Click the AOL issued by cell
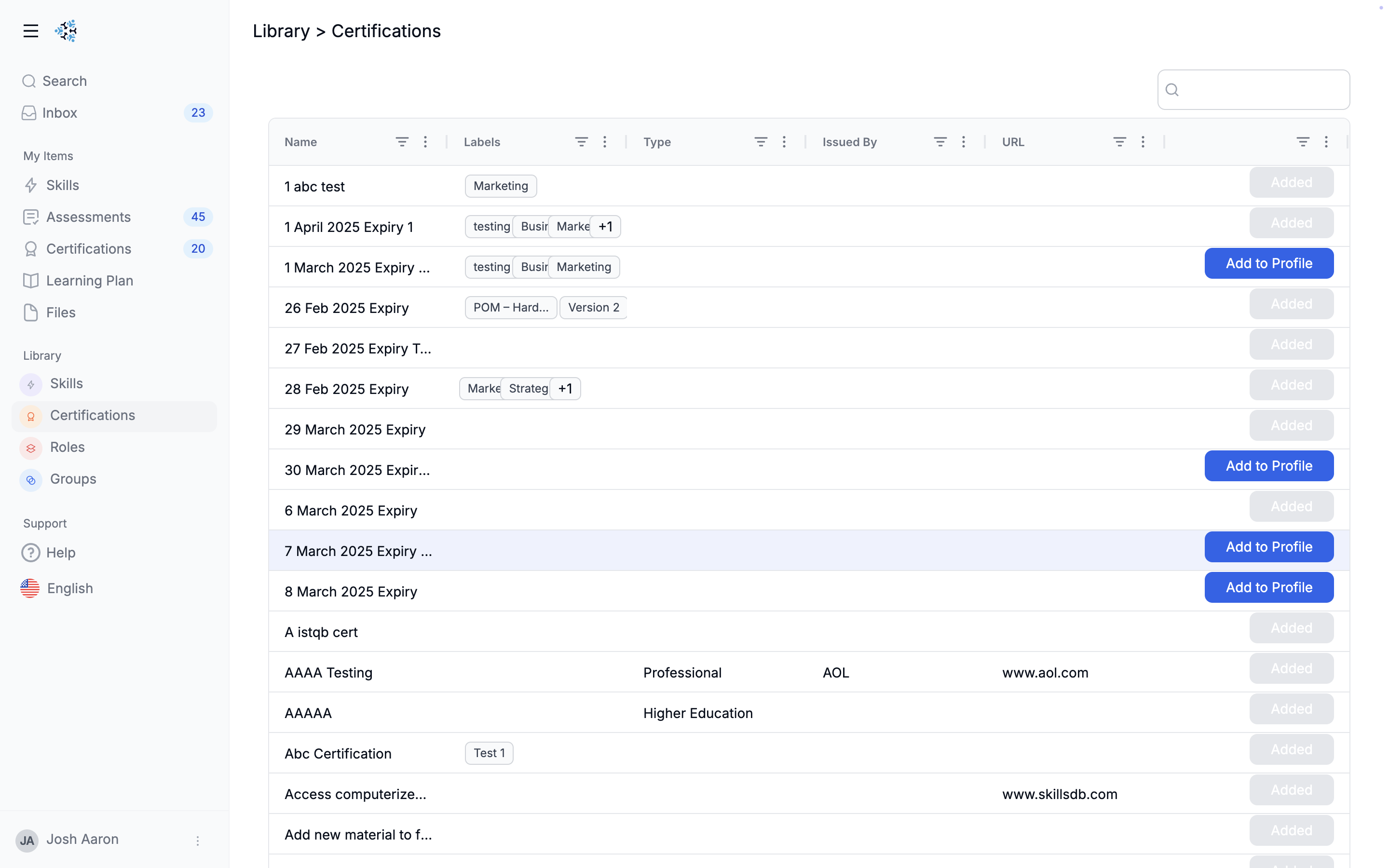Viewport: 1389px width, 868px height. (x=836, y=673)
